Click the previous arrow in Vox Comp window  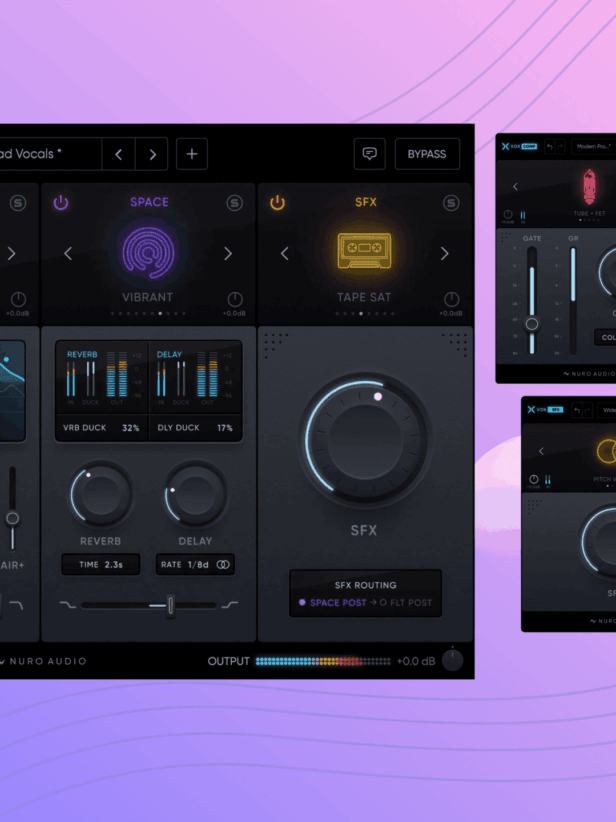(x=515, y=187)
